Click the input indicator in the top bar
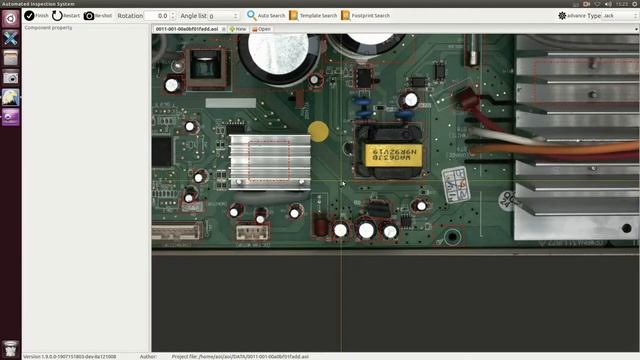 (576, 4)
